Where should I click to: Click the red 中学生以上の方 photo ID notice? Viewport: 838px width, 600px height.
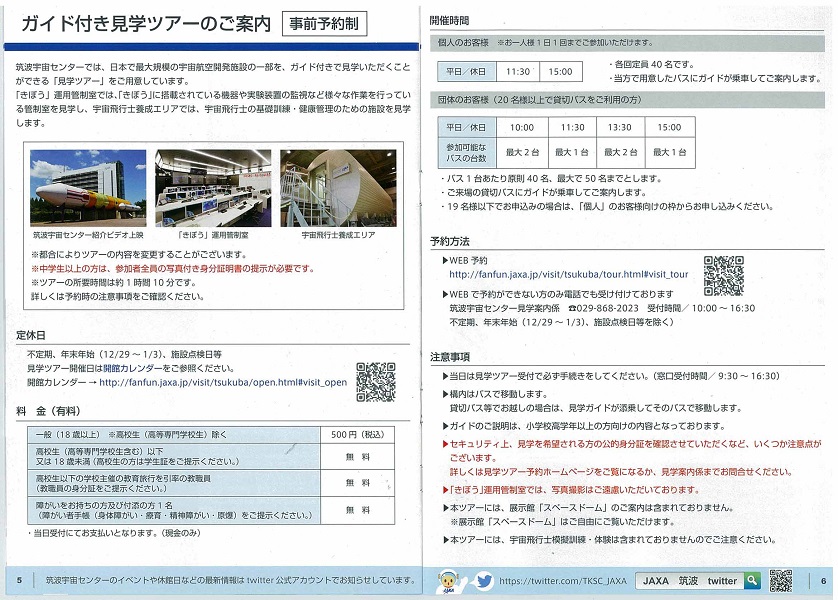click(x=173, y=269)
